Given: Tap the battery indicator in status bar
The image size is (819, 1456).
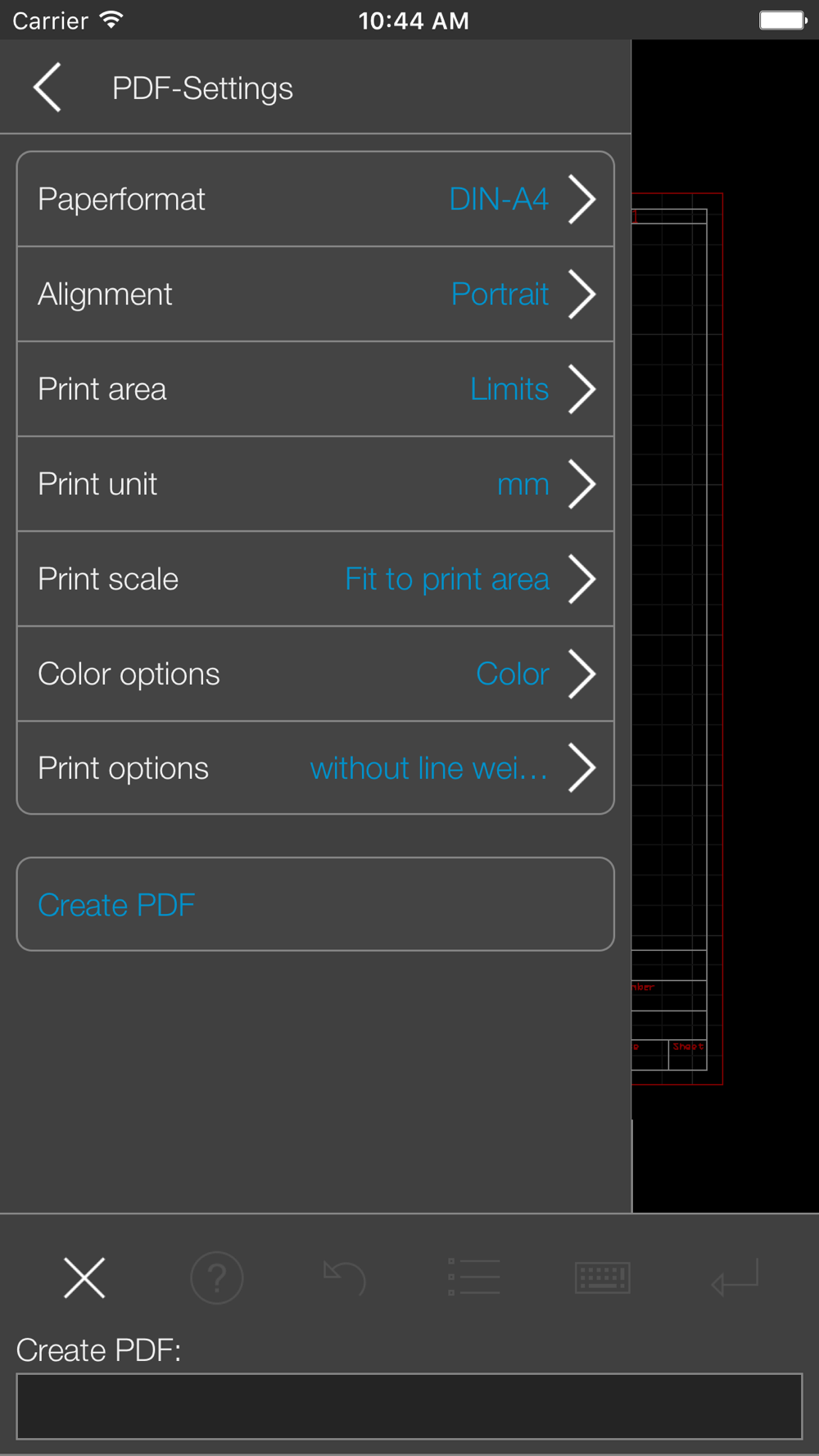Looking at the screenshot, I should pyautogui.click(x=783, y=20).
